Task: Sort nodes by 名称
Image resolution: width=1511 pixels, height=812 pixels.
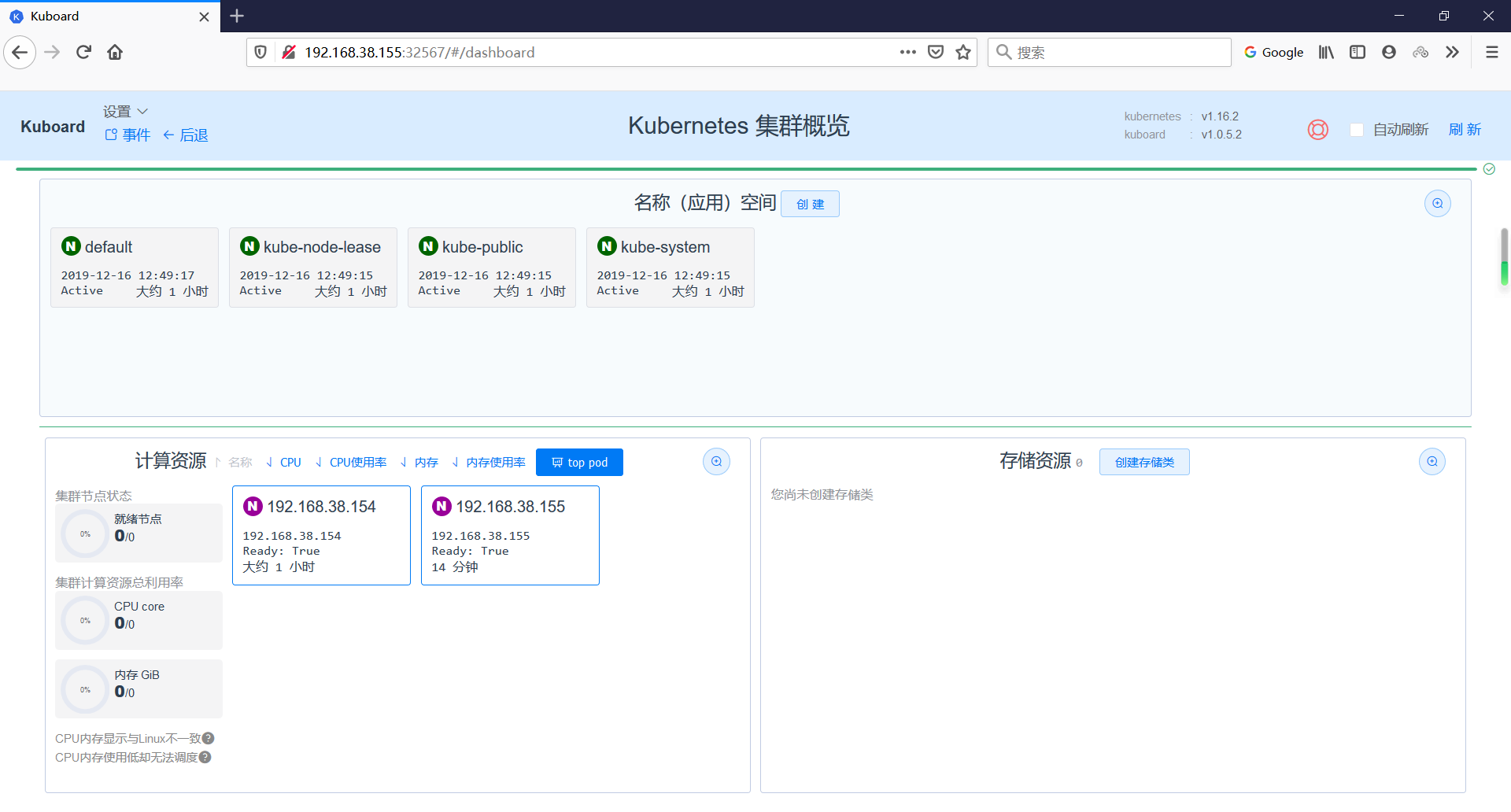Action: click(234, 463)
